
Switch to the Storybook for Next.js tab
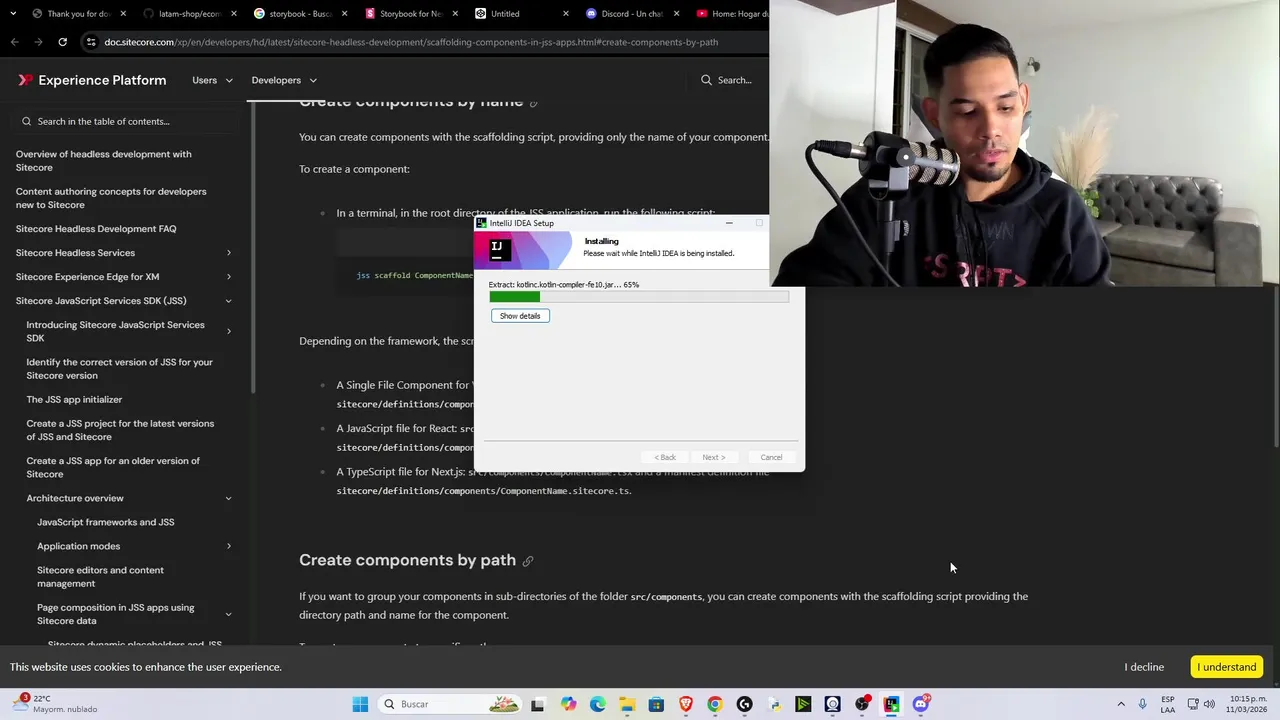click(x=411, y=14)
